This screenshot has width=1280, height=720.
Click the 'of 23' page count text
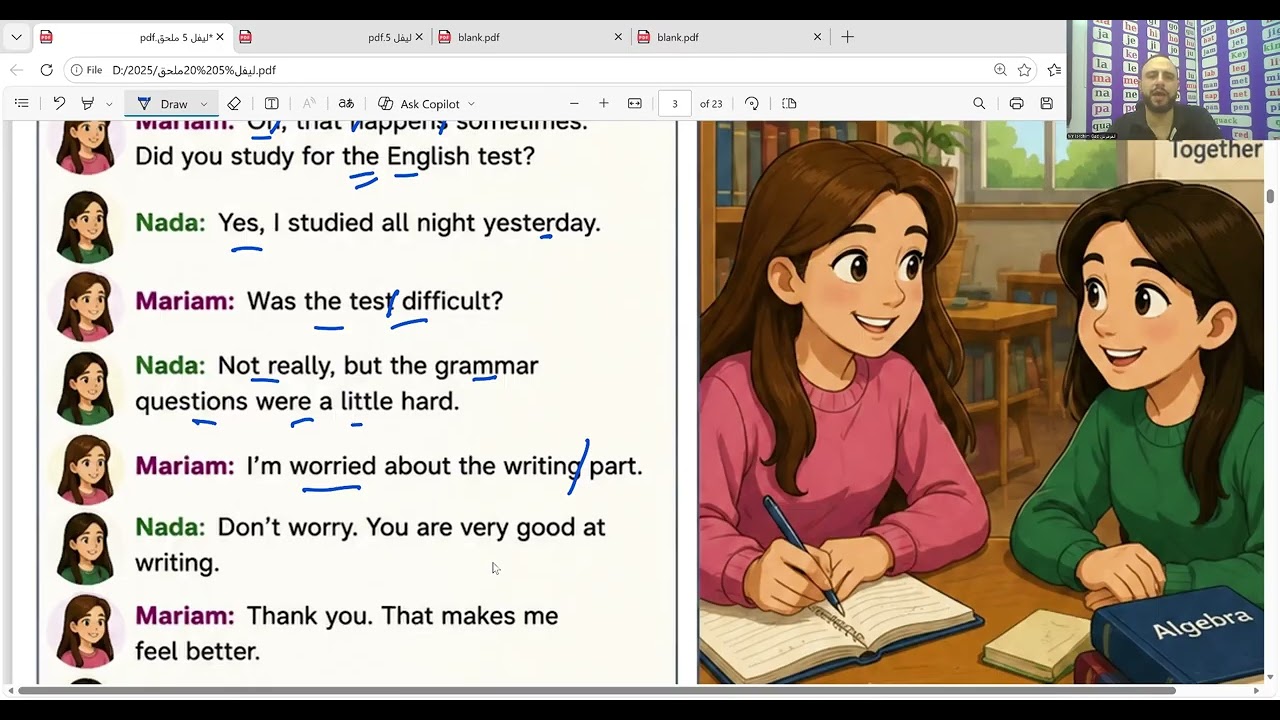pyautogui.click(x=711, y=104)
